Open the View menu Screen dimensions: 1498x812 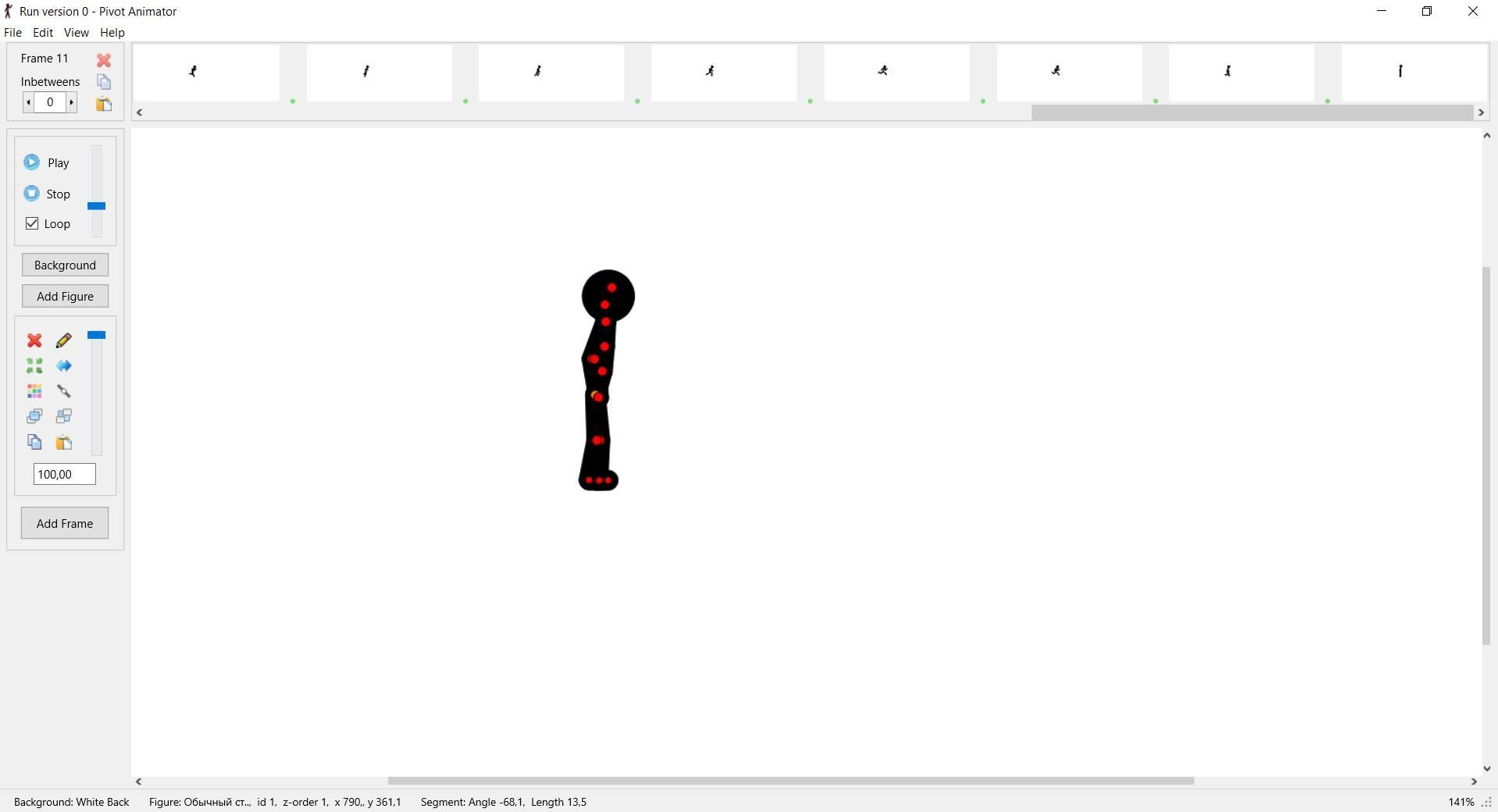pos(76,32)
